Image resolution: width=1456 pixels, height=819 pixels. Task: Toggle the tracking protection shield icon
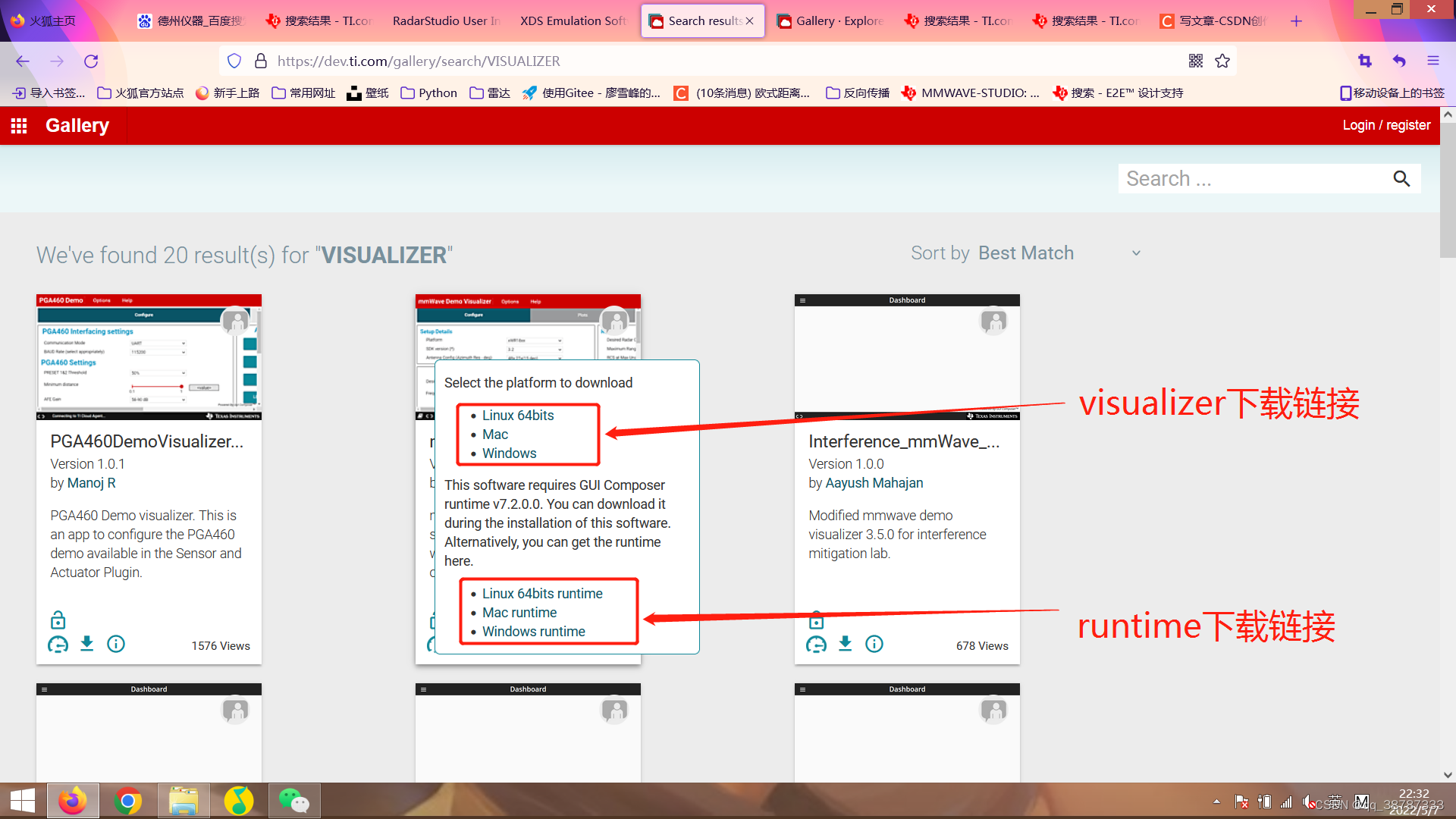tap(234, 61)
